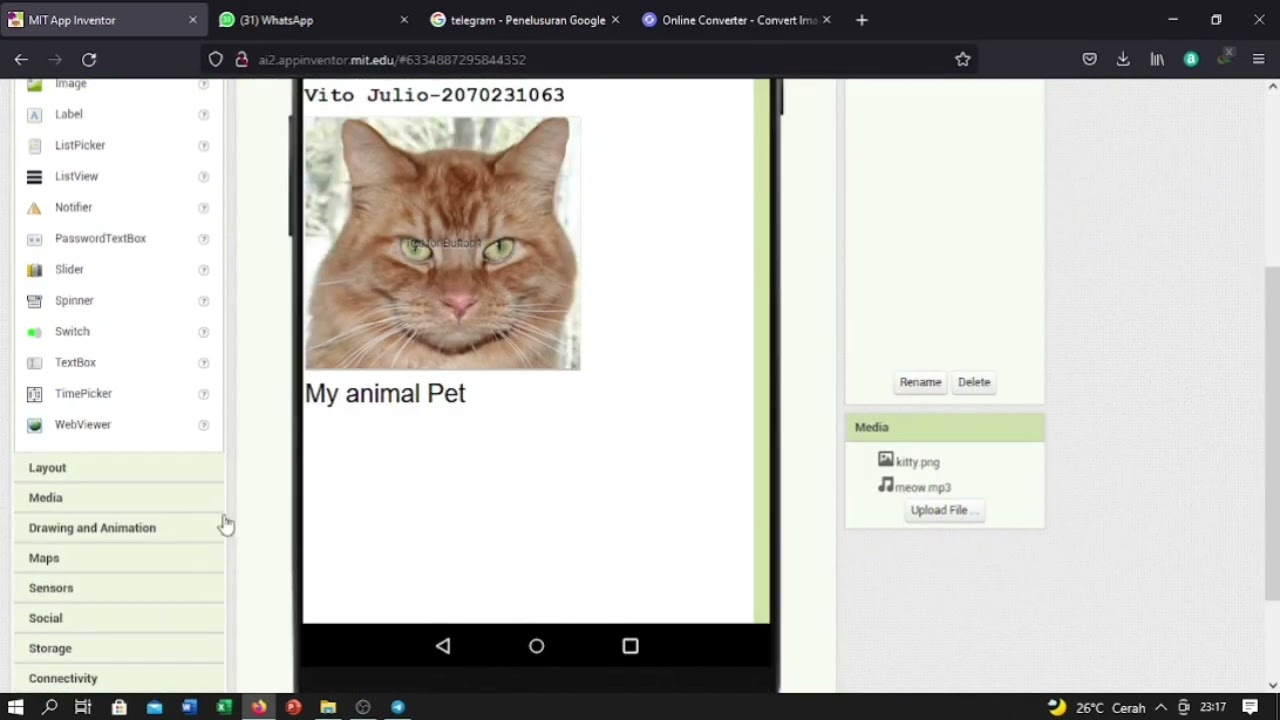Tap the Android back button in preview

pyautogui.click(x=443, y=646)
